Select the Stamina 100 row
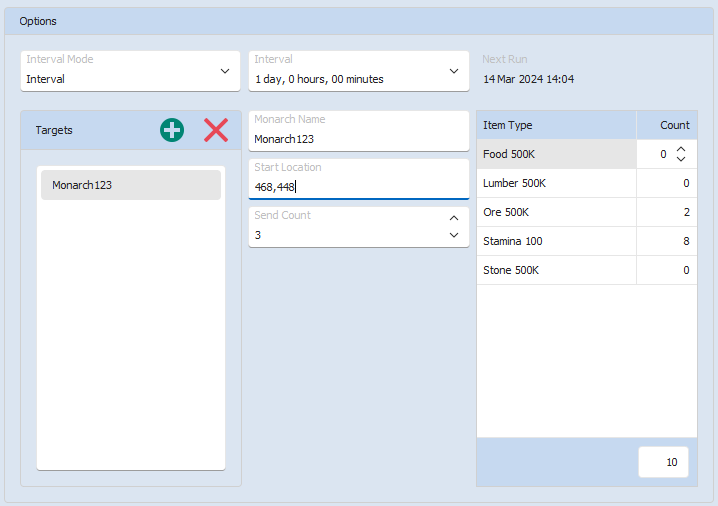The width and height of the screenshot is (718, 506). [587, 241]
